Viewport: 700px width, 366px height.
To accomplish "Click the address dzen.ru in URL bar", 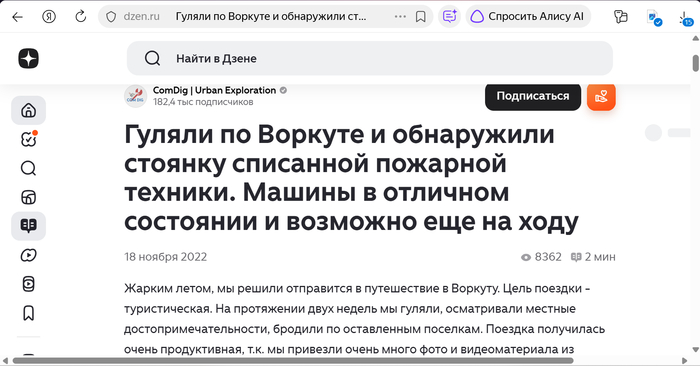I will coord(142,17).
